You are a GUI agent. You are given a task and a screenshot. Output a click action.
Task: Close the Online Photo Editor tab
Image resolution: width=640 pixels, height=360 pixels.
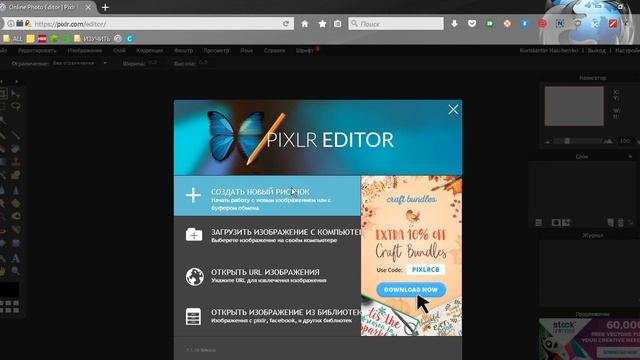click(x=88, y=7)
